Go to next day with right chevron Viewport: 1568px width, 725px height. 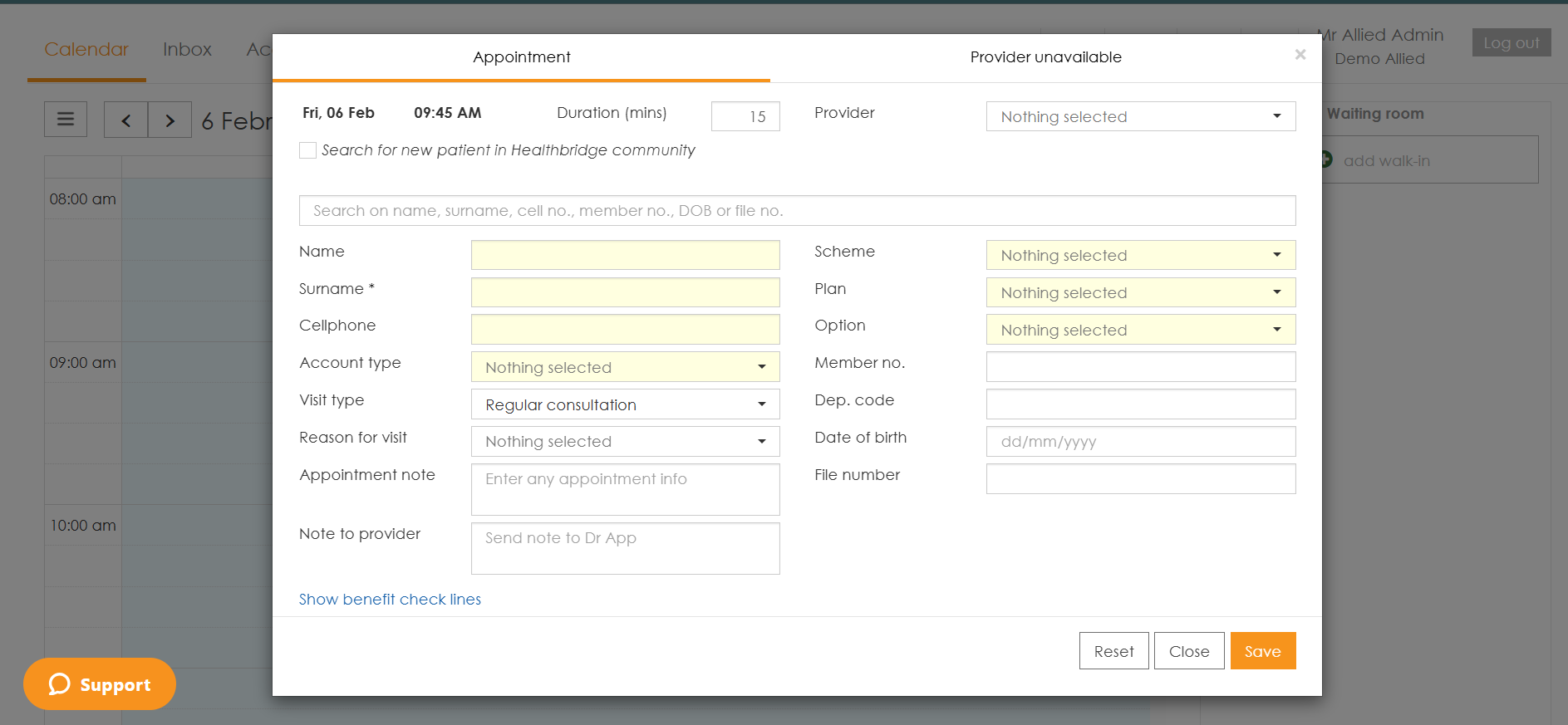[170, 120]
